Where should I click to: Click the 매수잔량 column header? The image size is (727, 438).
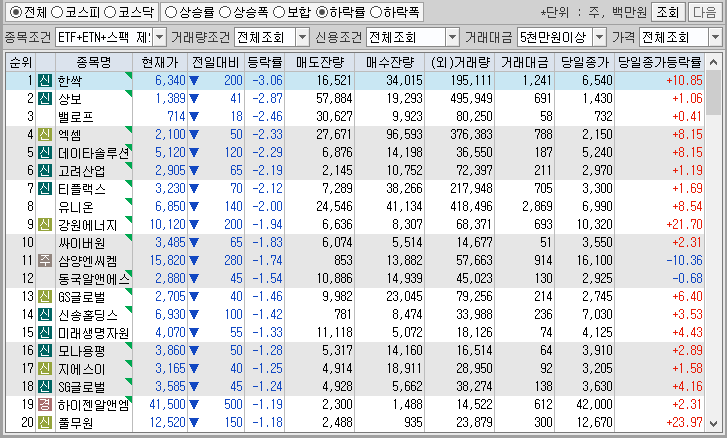click(x=389, y=62)
